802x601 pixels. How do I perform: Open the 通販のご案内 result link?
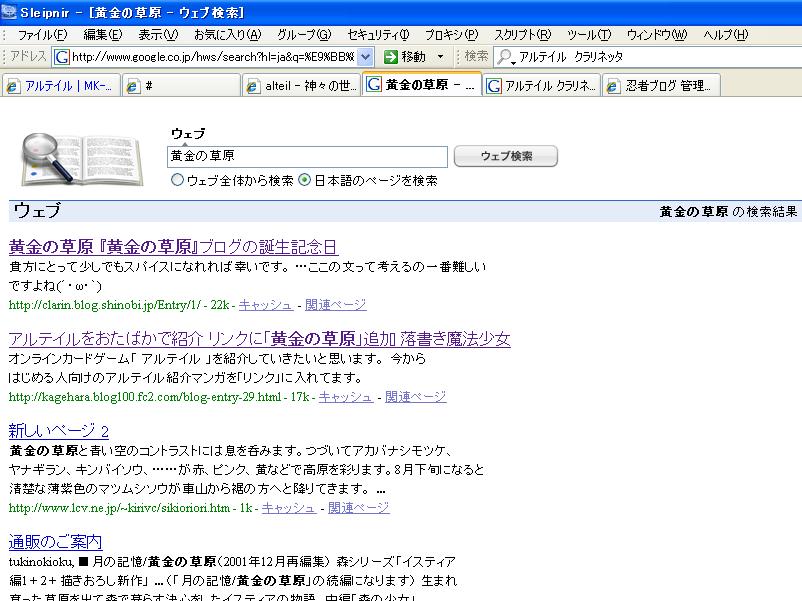pos(56,542)
